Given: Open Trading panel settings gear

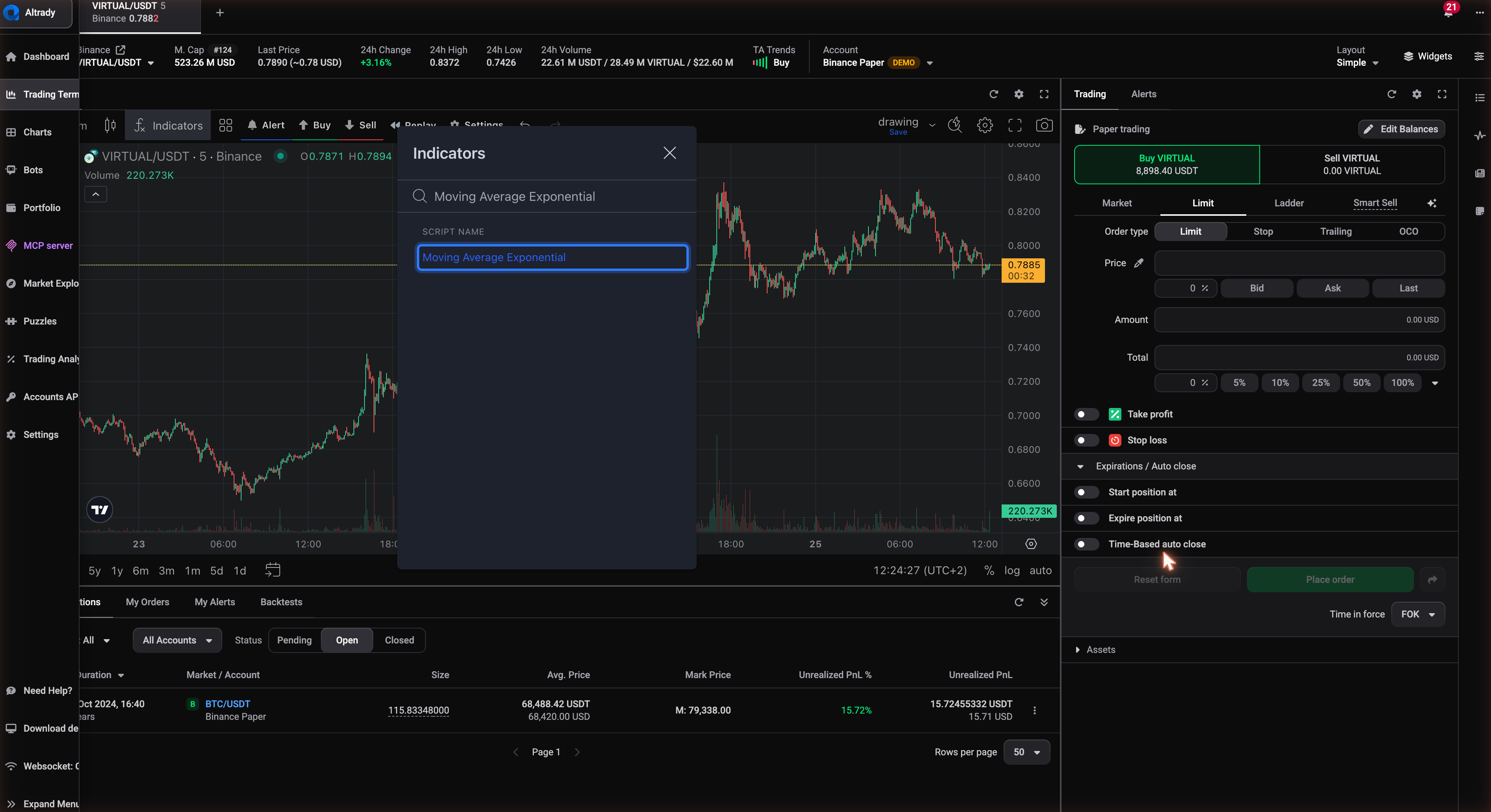Looking at the screenshot, I should pos(1417,94).
